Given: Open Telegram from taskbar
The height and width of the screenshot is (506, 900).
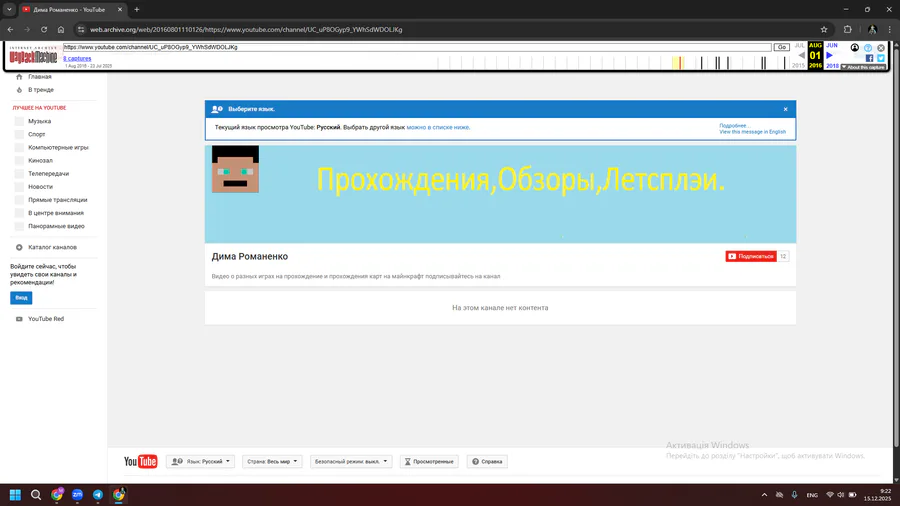Looking at the screenshot, I should click(98, 495).
